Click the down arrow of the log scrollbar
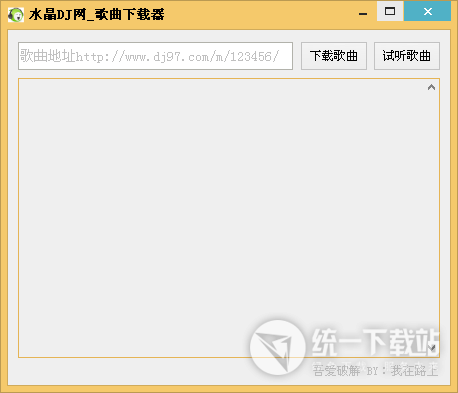 [x=433, y=348]
